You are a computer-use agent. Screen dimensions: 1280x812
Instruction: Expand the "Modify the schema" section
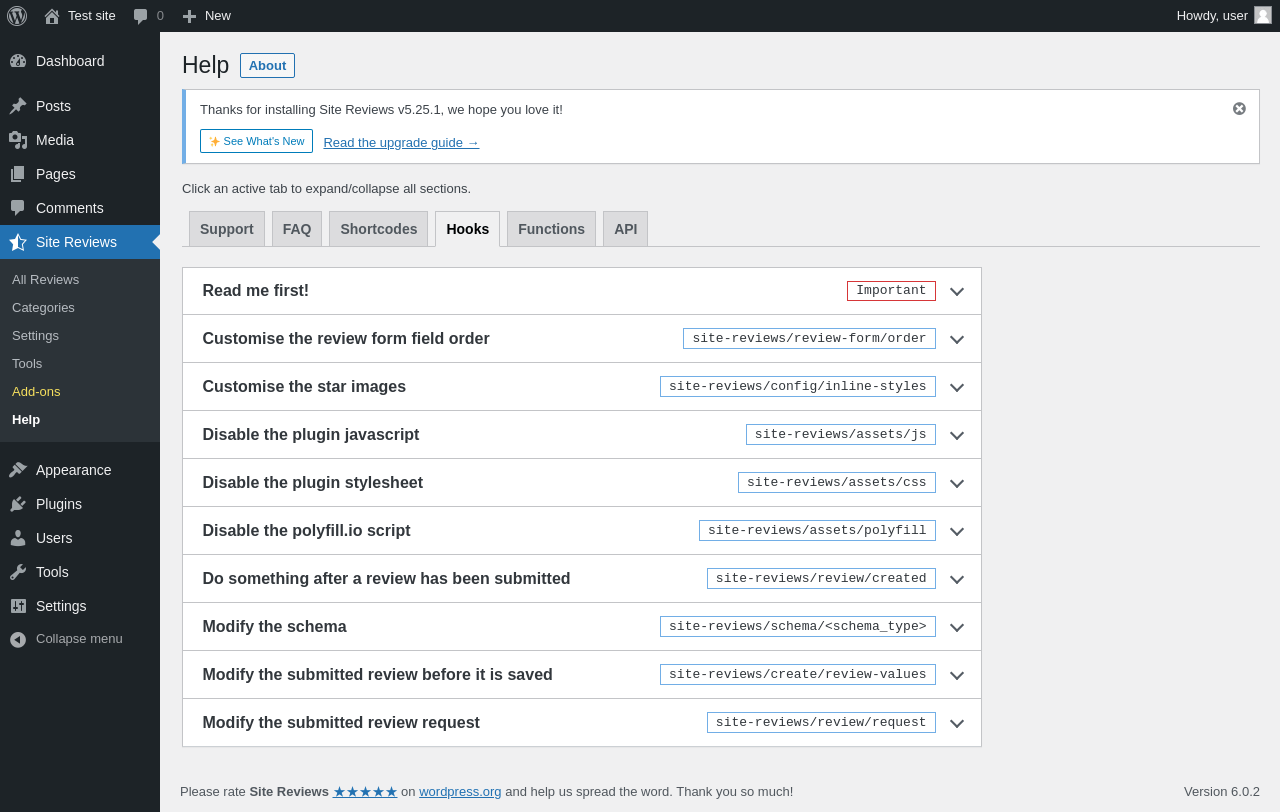click(x=957, y=627)
